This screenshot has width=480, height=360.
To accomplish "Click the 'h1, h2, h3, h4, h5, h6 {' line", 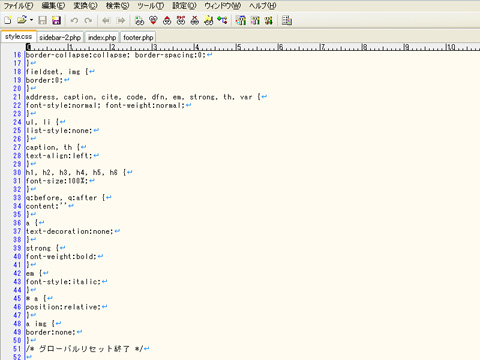I will pos(76,172).
